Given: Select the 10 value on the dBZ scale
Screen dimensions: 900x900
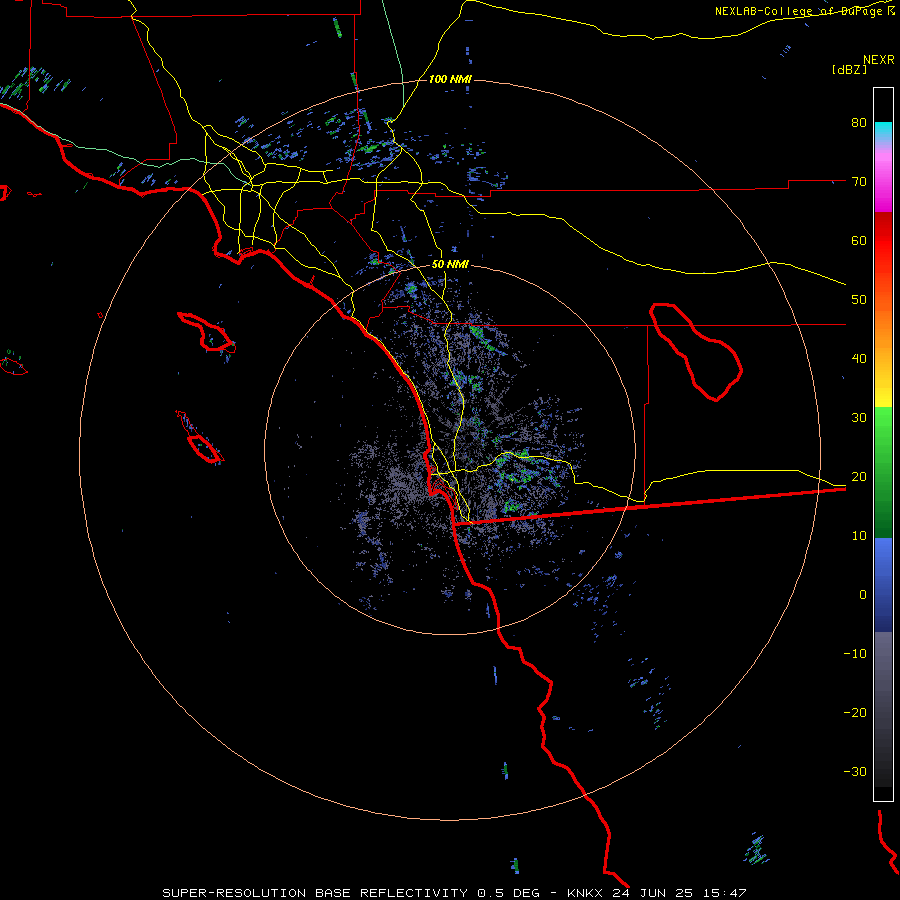Looking at the screenshot, I should click(x=859, y=536).
